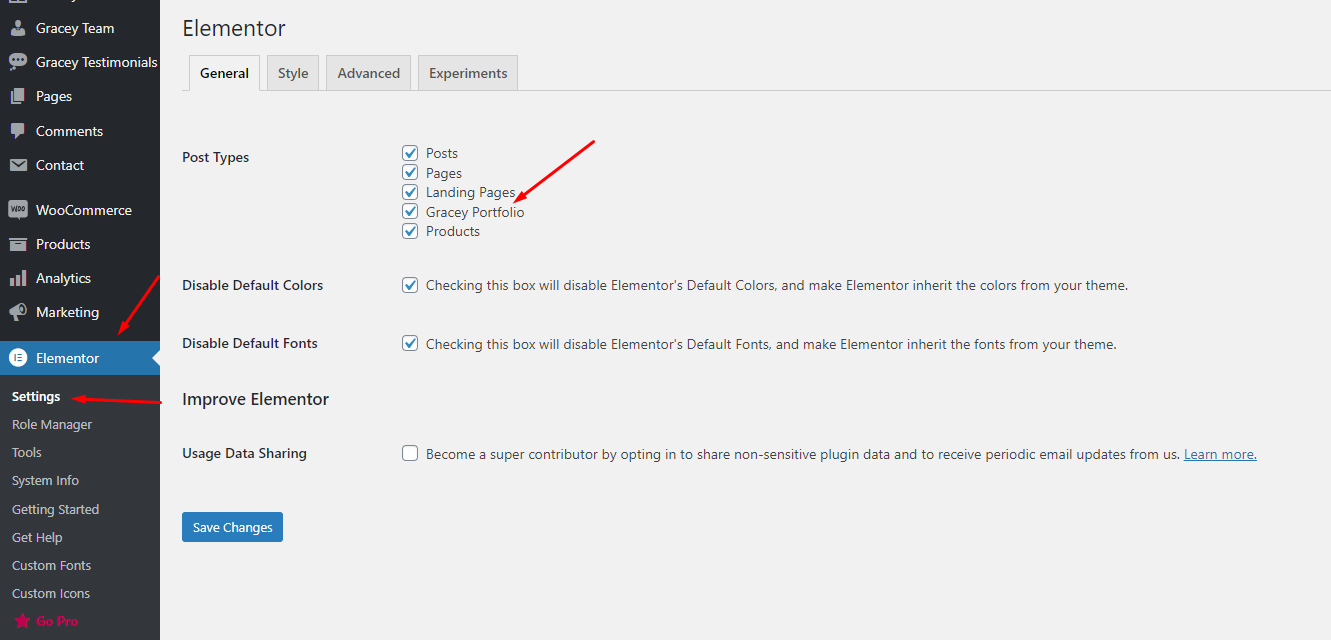
Task: Click the Elementor logo icon in sidebar
Action: 18,358
